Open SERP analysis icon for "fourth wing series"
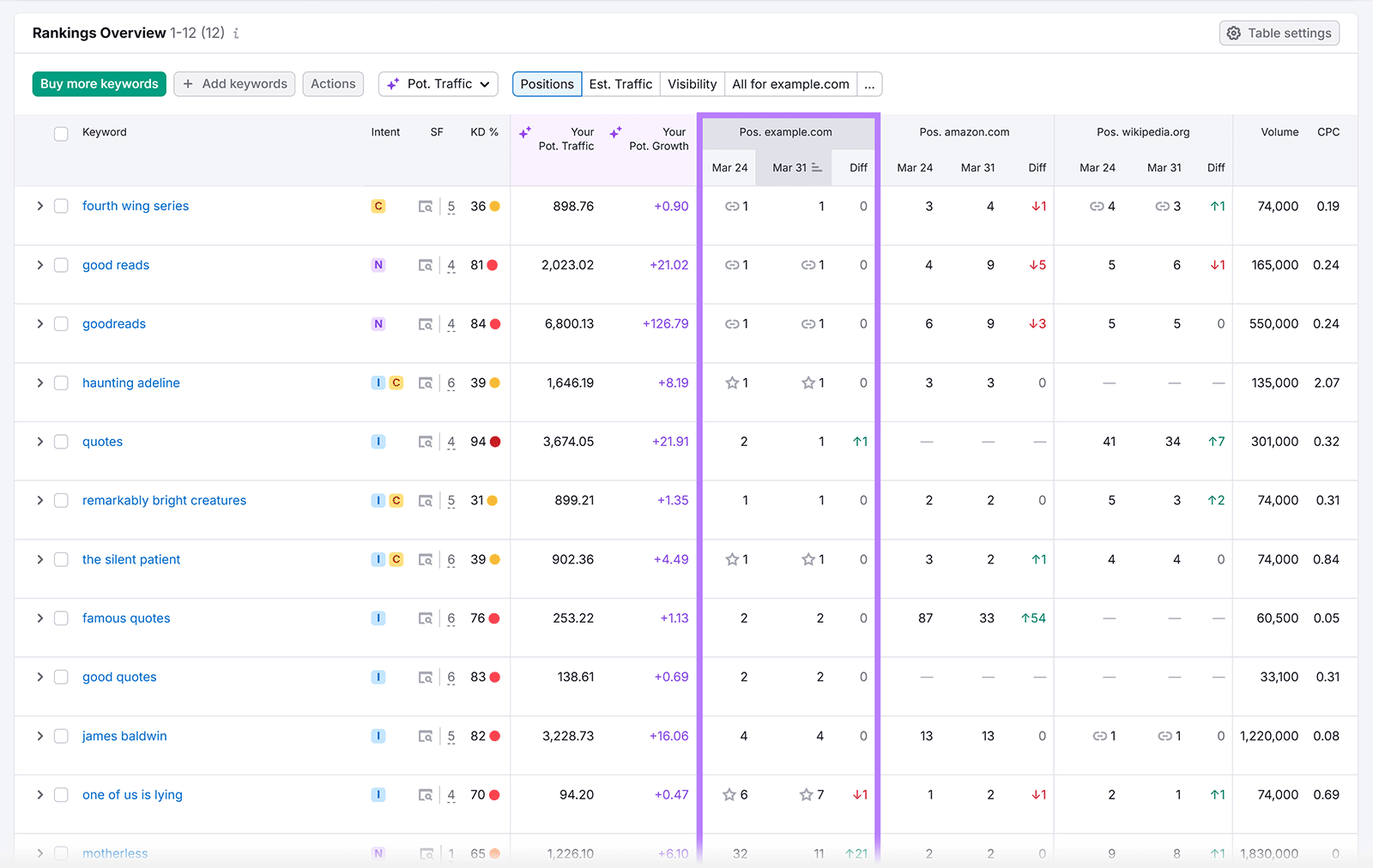Viewport: 1373px width, 868px height. (x=426, y=206)
